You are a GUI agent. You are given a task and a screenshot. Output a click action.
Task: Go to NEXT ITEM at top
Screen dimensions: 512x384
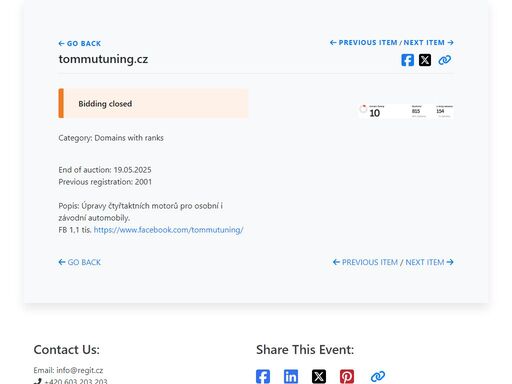point(429,43)
